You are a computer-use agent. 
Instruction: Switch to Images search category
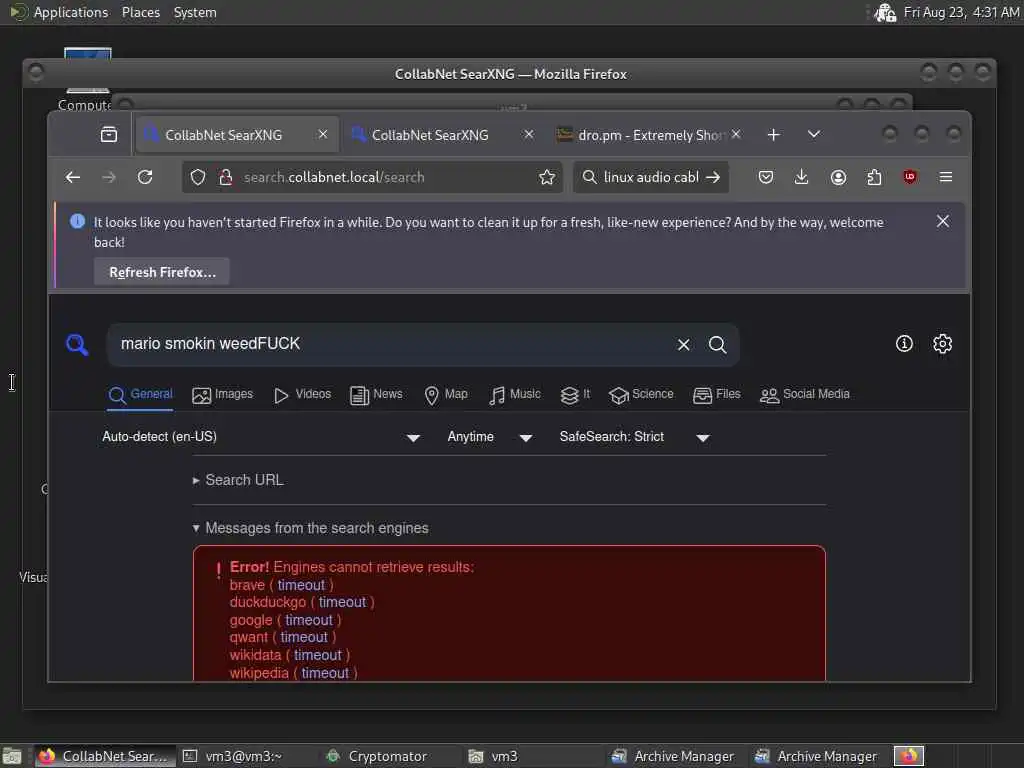click(223, 394)
